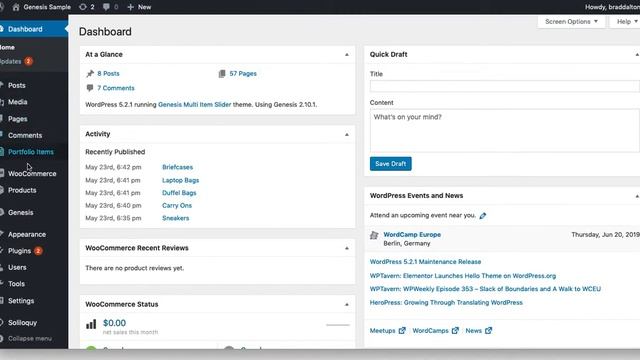Screen dimensions: 640x360
Task: Open HeroPress Growing Through Translating WordPress link
Action: (446, 302)
